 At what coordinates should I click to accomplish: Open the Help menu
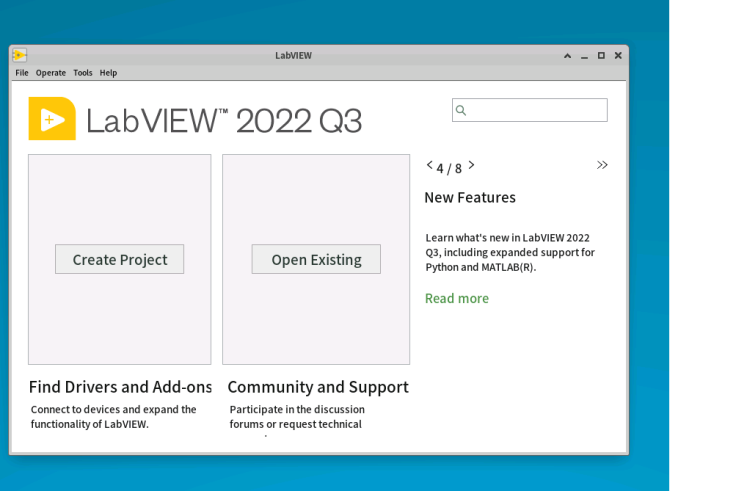(x=108, y=73)
